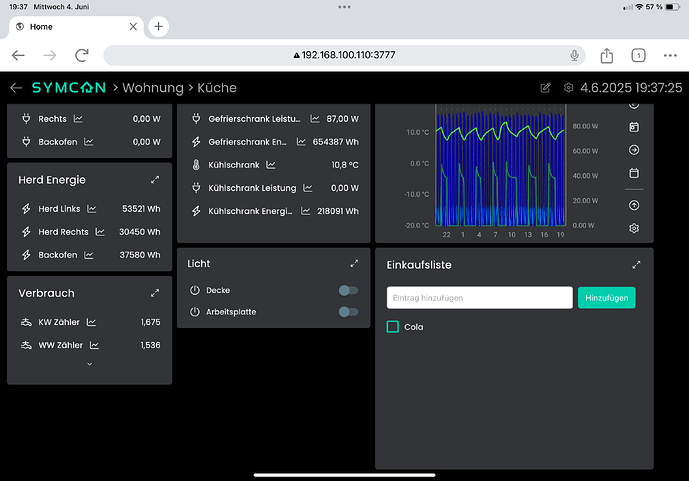Expand the Licht tile
Screen dimensions: 689x481
(x=354, y=264)
